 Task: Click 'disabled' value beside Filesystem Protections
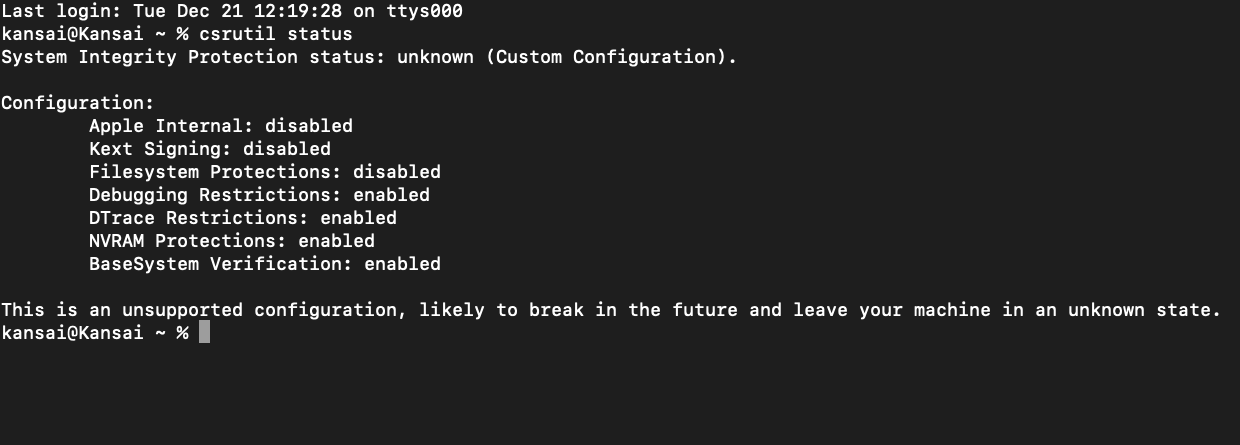coord(397,172)
